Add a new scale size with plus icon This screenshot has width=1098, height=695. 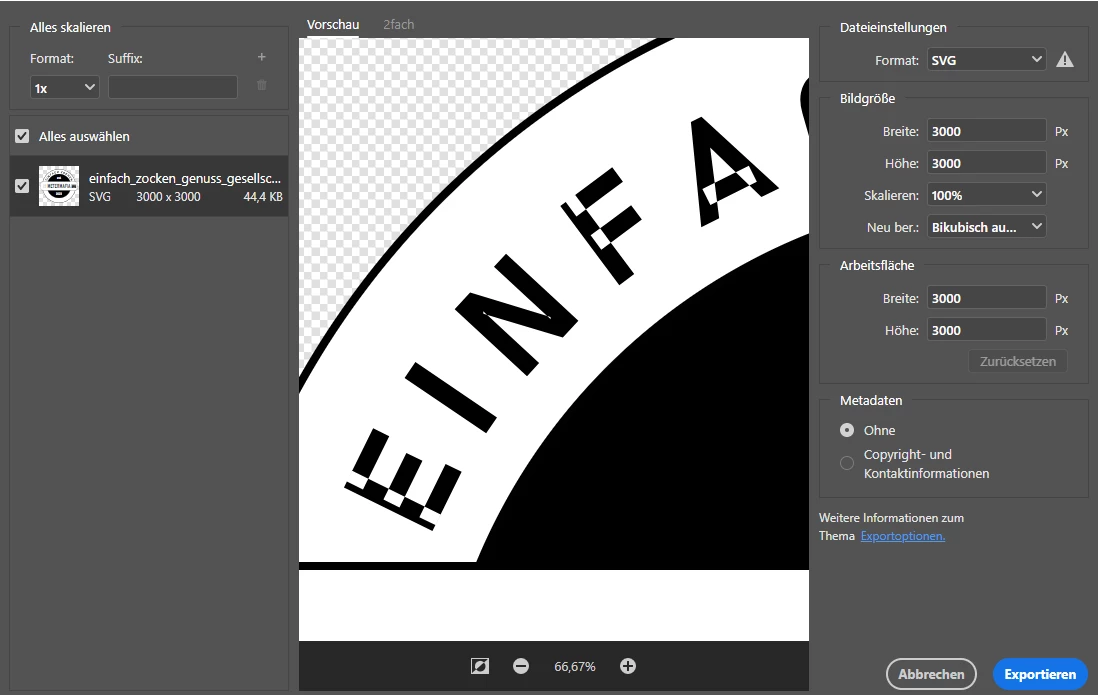pyautogui.click(x=262, y=57)
